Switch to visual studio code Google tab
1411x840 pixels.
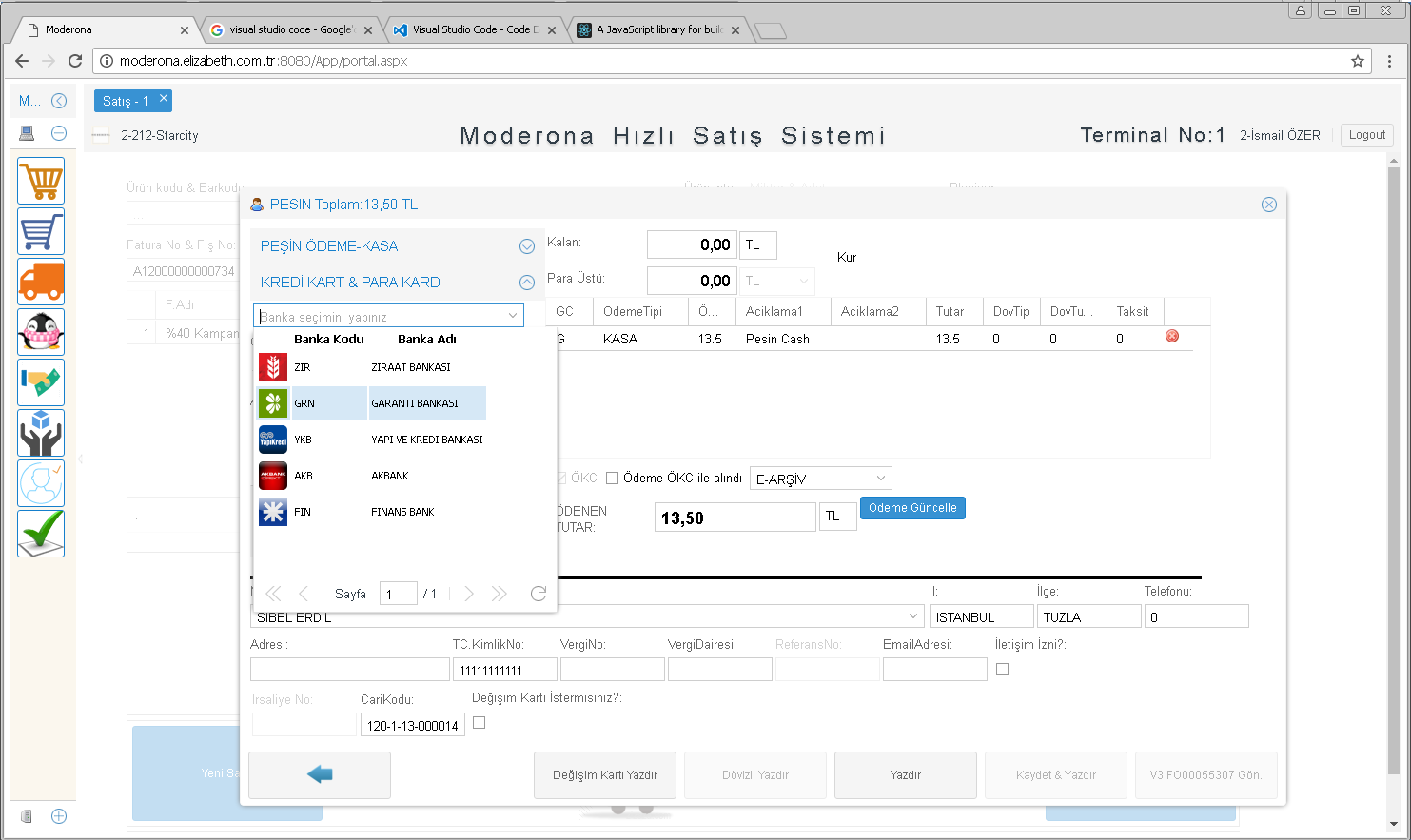pos(291,29)
